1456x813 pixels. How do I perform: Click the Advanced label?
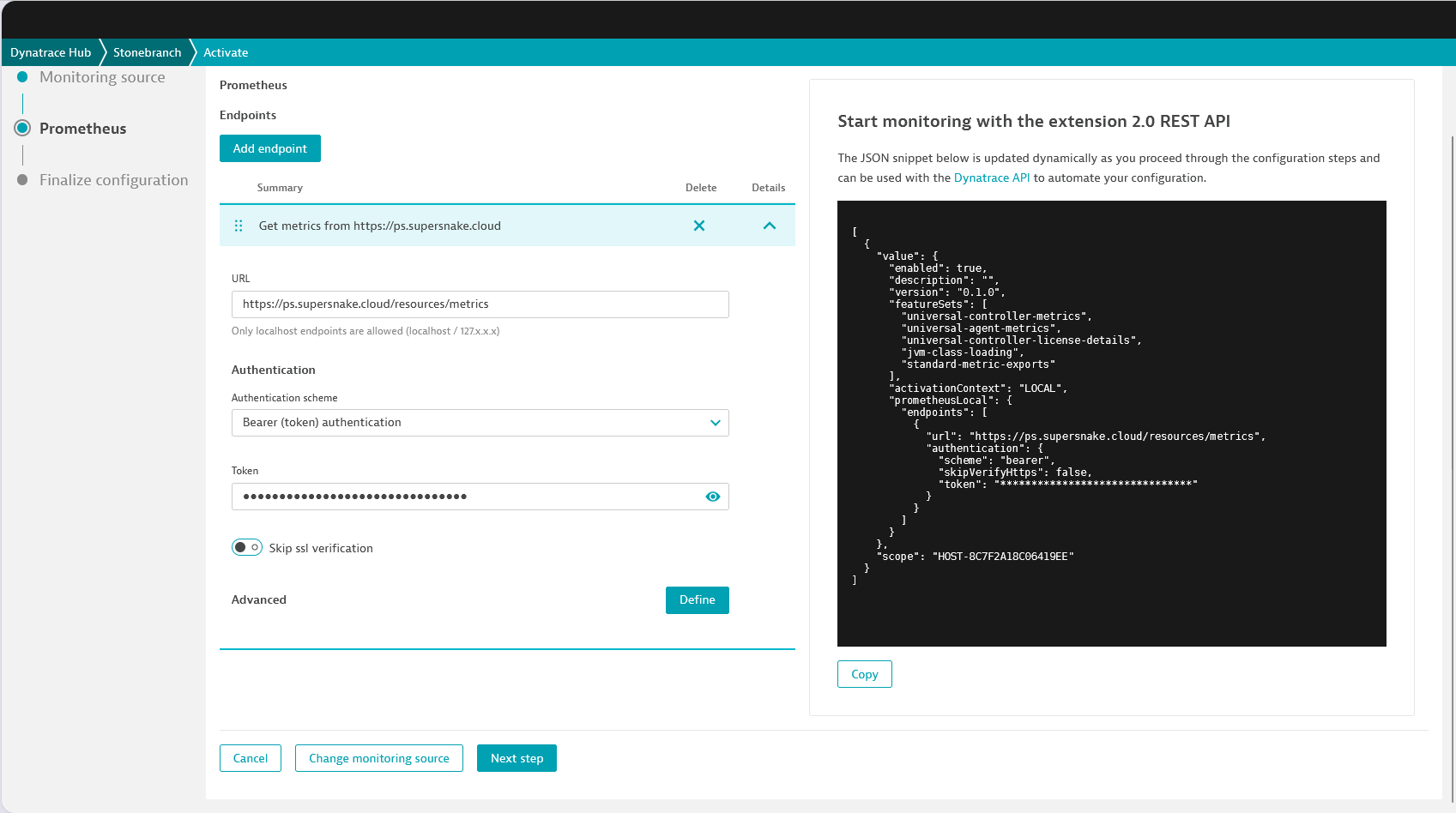[x=259, y=599]
